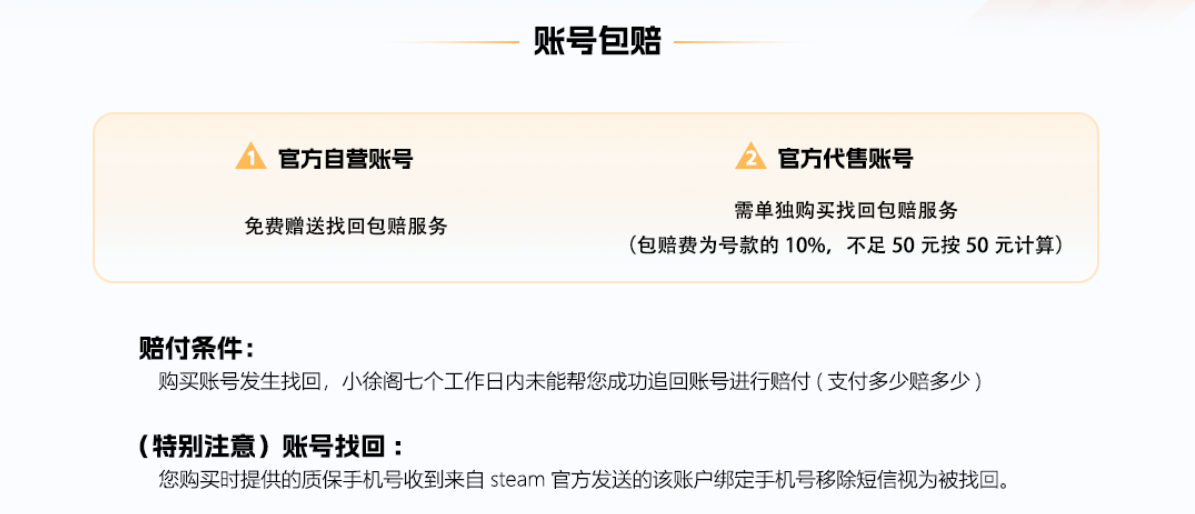
Task: Click the 赔付条件 heading
Action: 196,349
